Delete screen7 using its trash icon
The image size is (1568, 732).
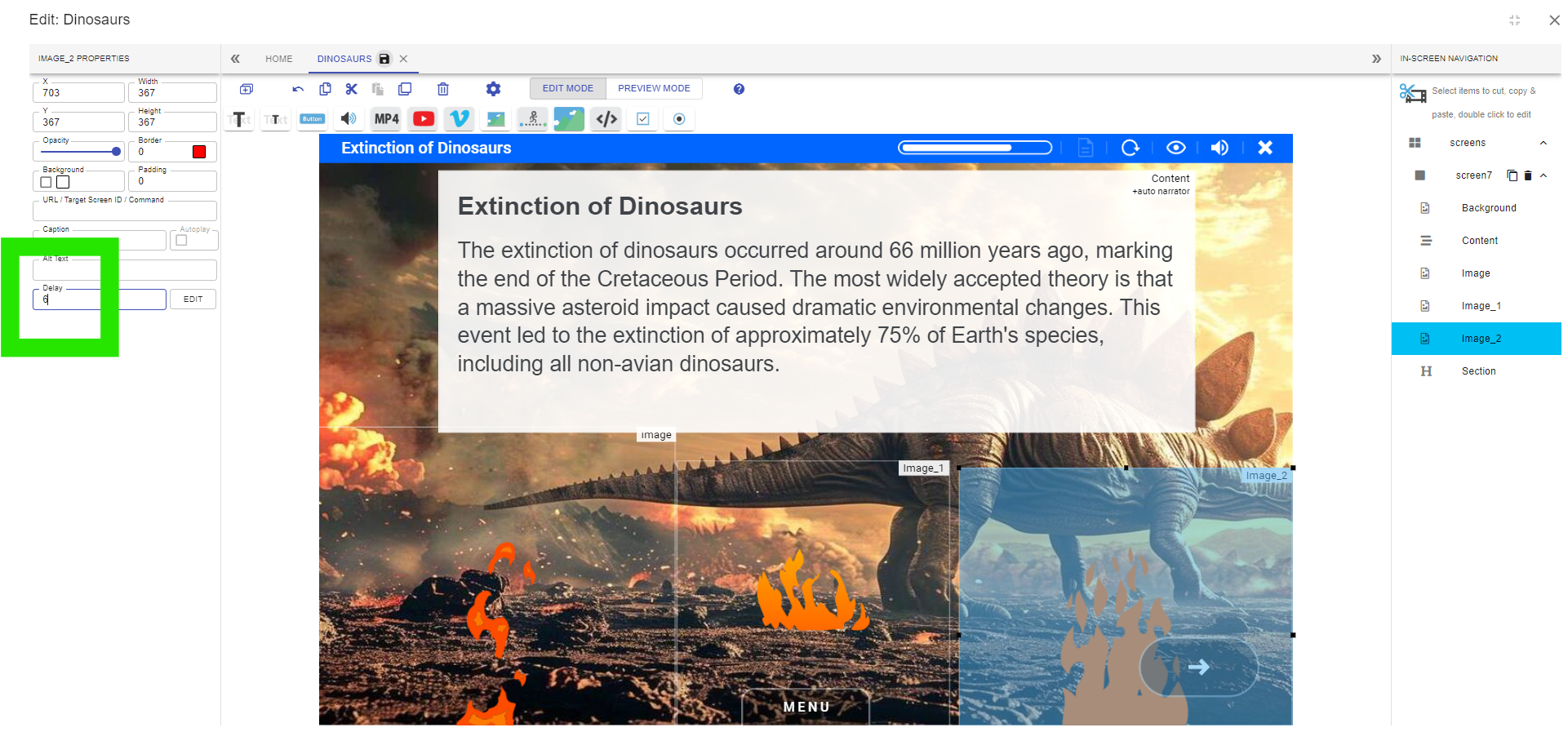pos(1528,175)
